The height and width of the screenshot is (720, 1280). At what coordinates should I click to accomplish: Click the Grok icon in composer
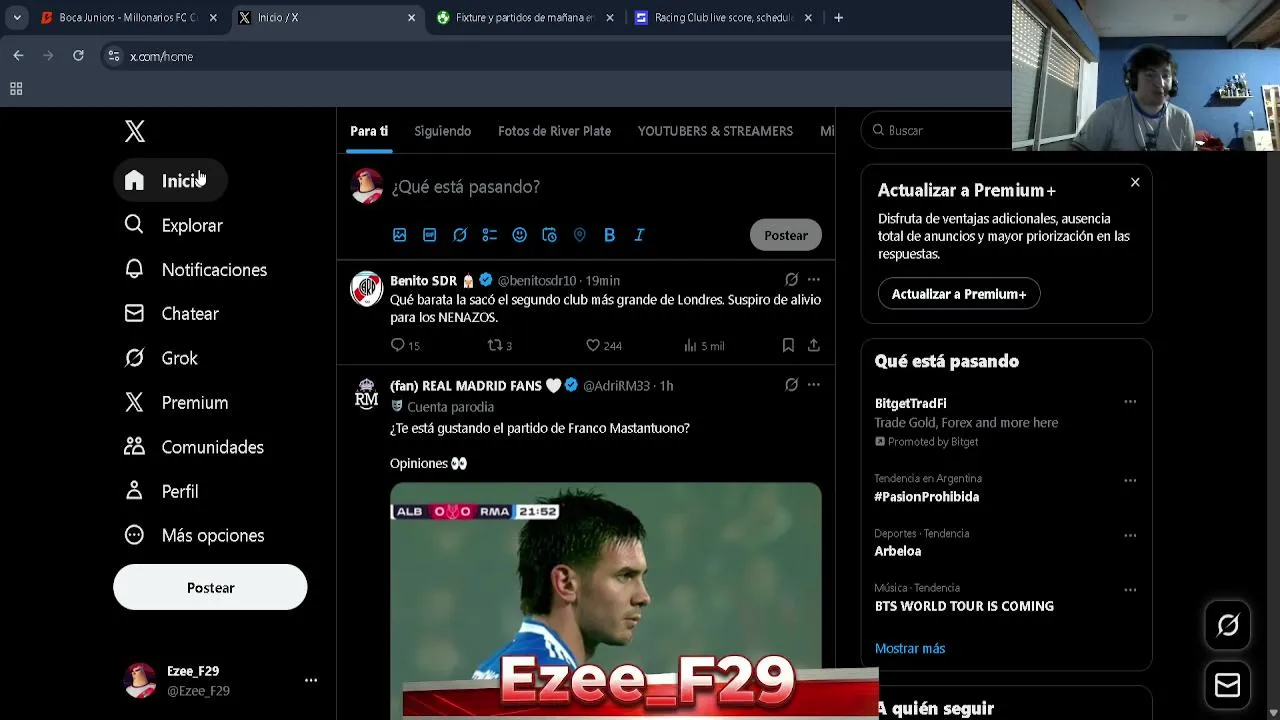point(460,235)
